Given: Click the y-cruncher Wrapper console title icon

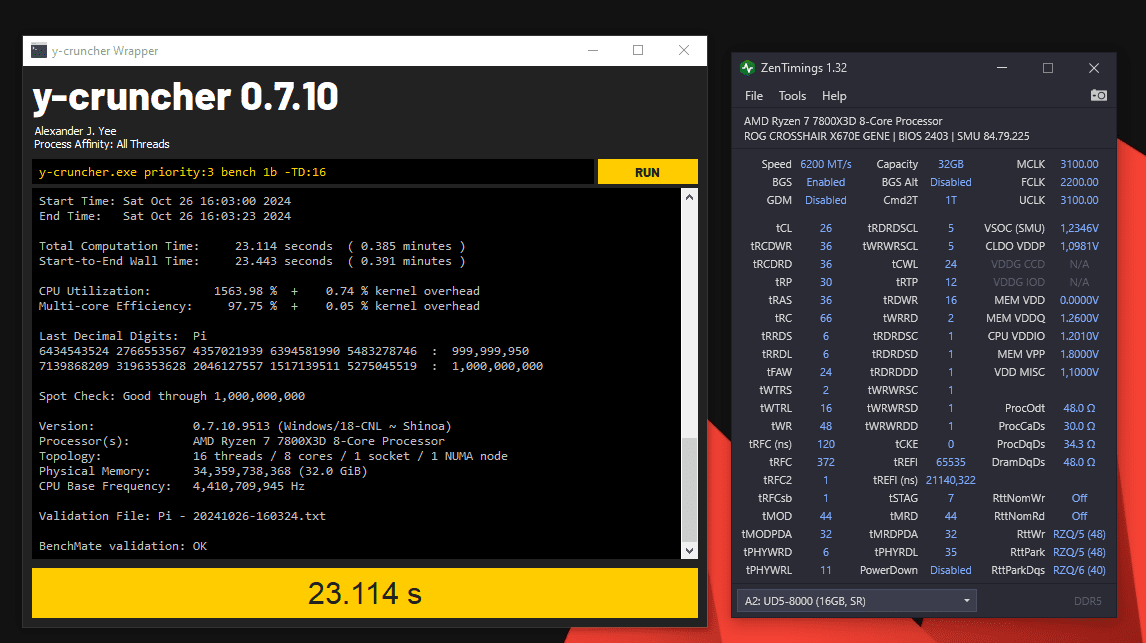Looking at the screenshot, I should pos(39,51).
